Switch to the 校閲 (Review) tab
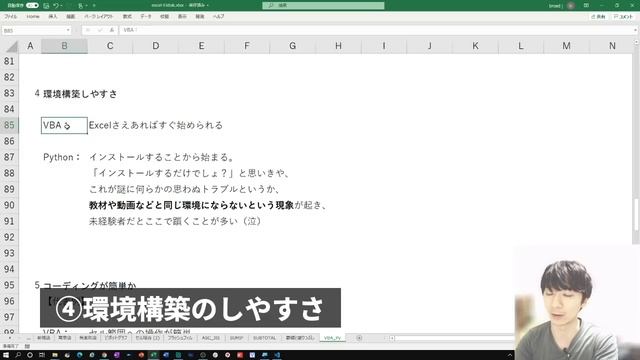Image resolution: width=640 pixels, height=360 pixels. pyautogui.click(x=164, y=16)
